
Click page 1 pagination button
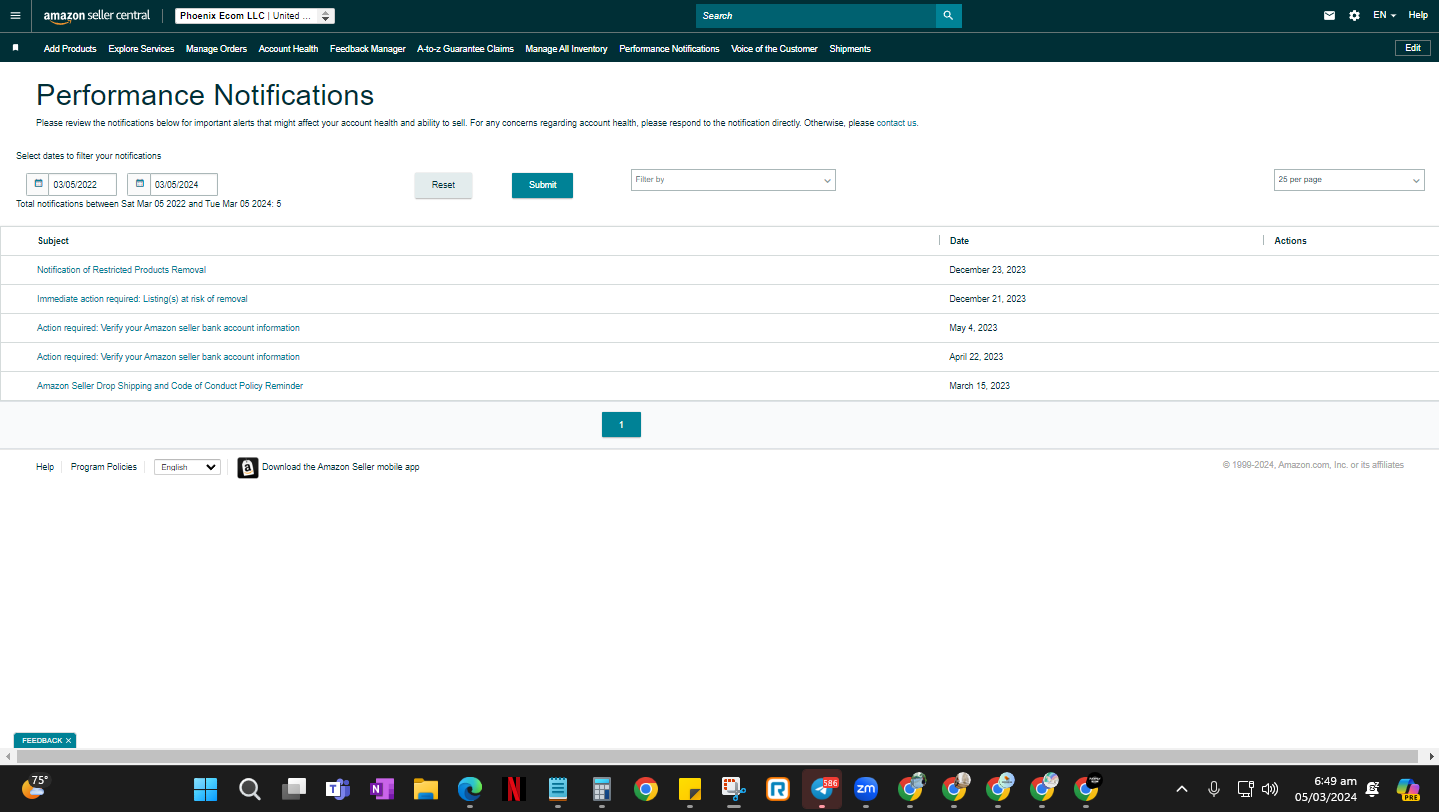point(621,425)
